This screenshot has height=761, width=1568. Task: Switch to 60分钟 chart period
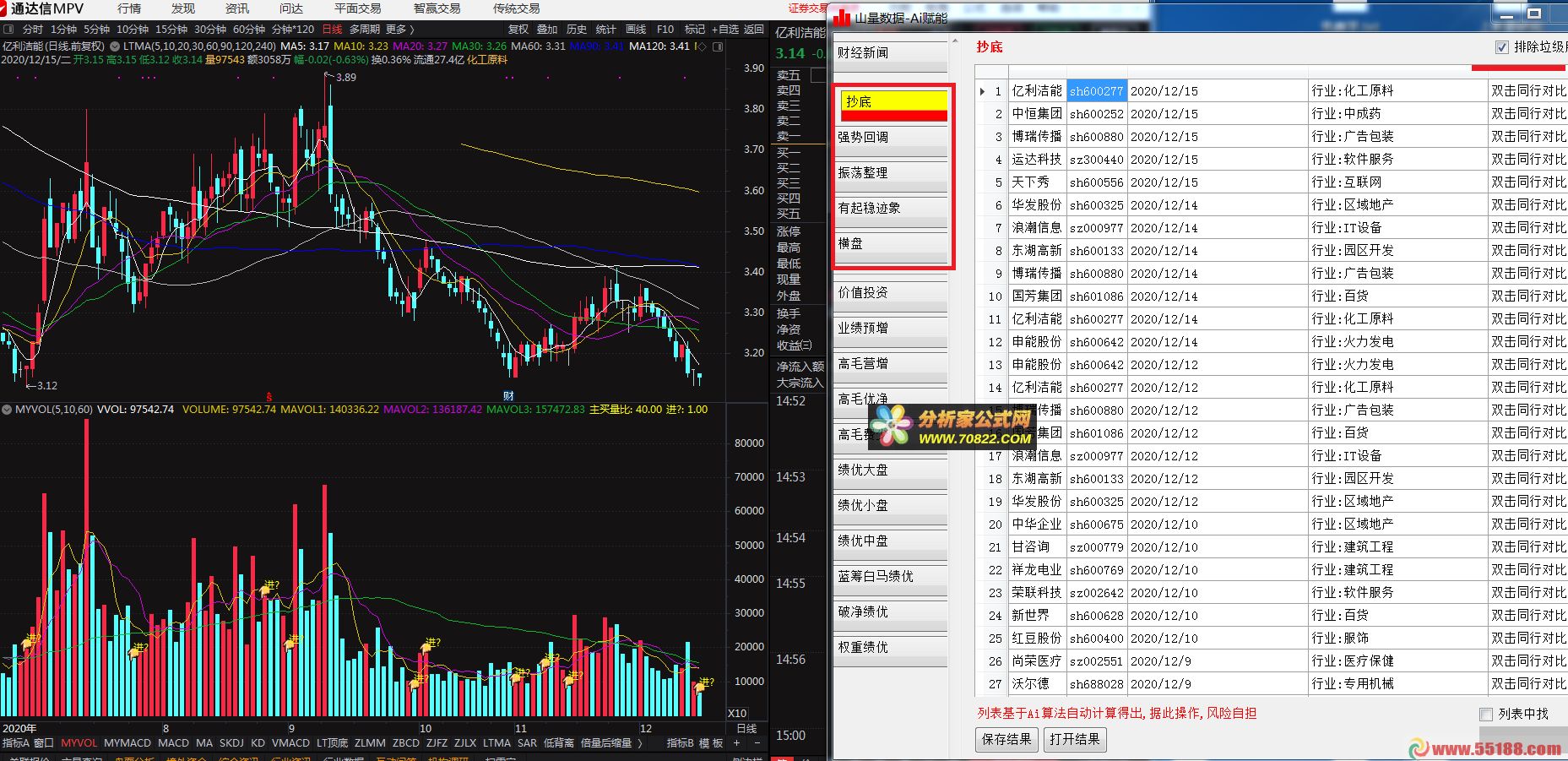pos(249,30)
